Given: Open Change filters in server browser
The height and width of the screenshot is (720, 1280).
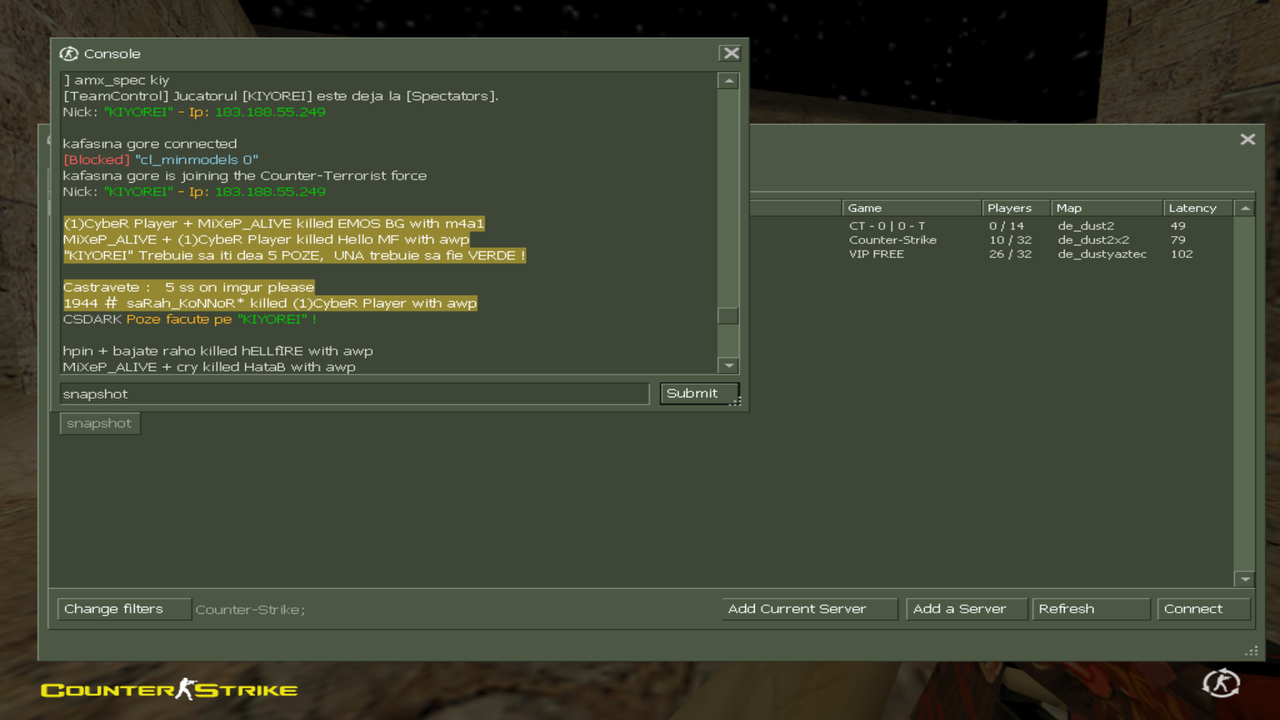Looking at the screenshot, I should 124,609.
